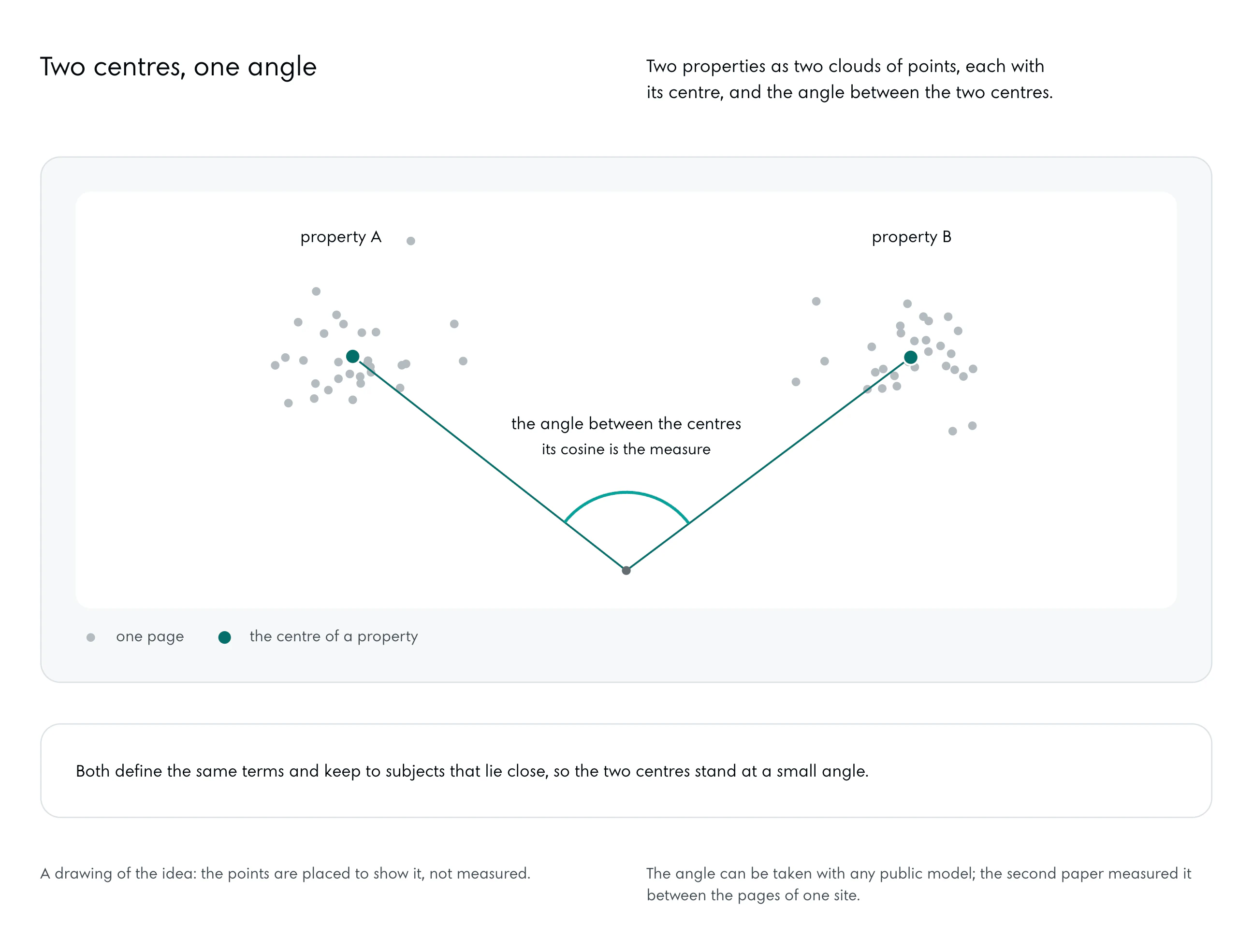Click footnote about any public model
The width and height of the screenshot is (1253, 952).
(918, 884)
